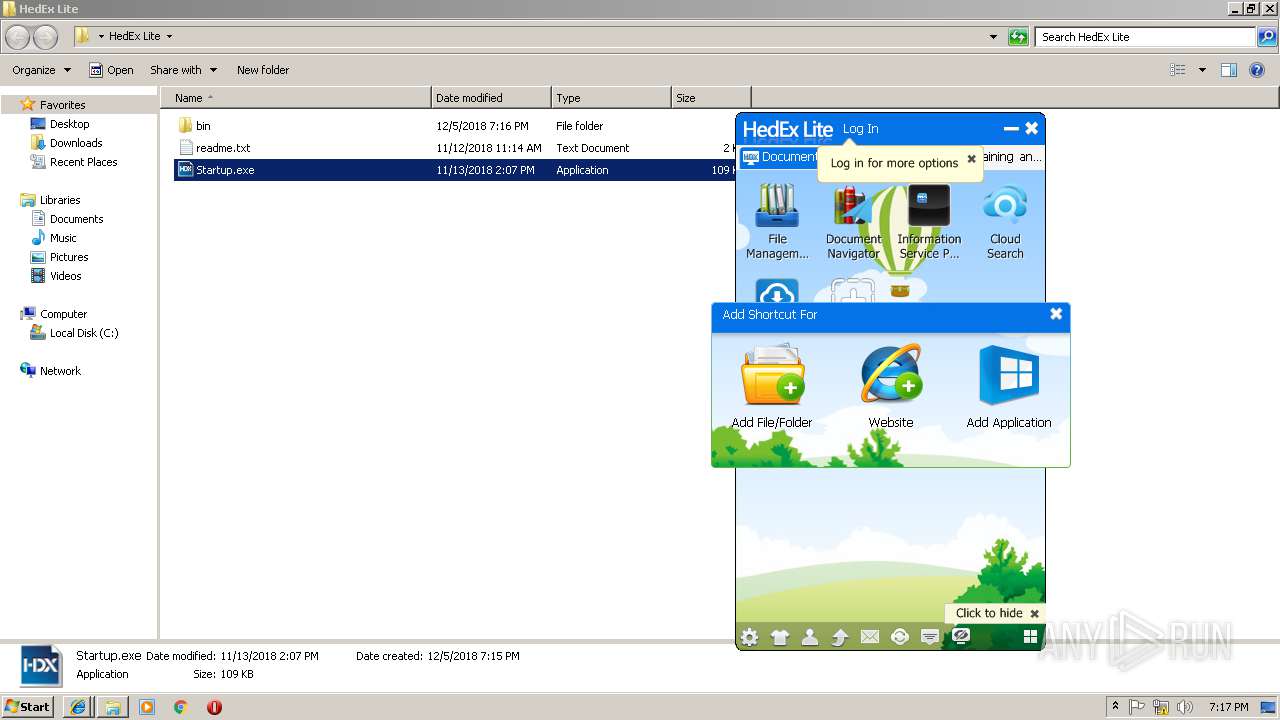Image resolution: width=1280 pixels, height=720 pixels.
Task: Select the Training tab in HedEx Lite
Action: pos(1012,157)
